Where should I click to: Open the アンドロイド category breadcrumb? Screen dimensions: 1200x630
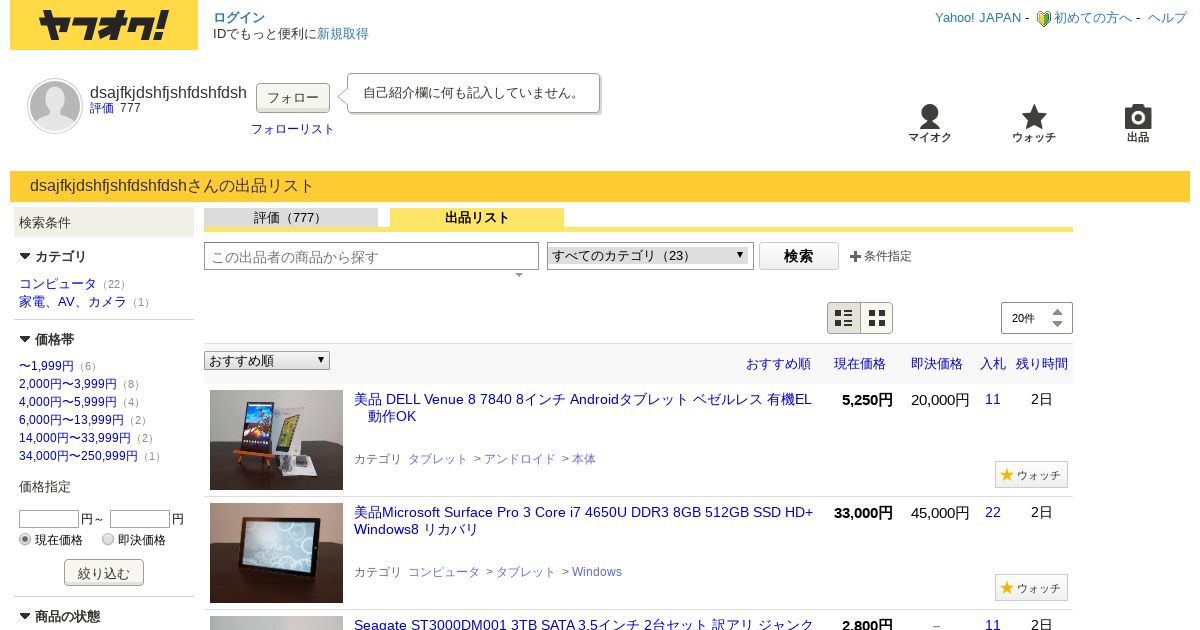(520, 459)
